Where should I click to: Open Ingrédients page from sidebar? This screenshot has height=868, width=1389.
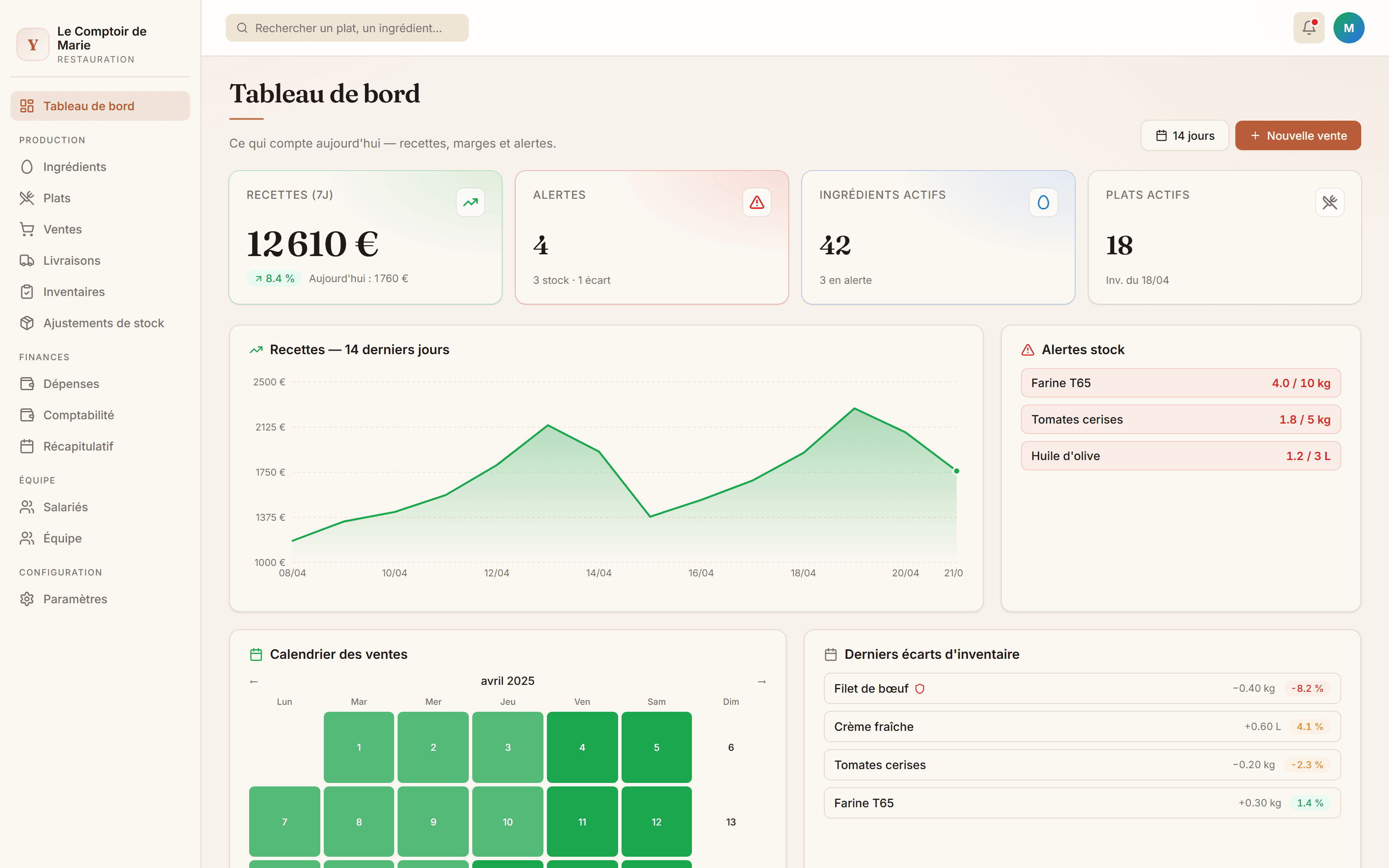pyautogui.click(x=100, y=167)
